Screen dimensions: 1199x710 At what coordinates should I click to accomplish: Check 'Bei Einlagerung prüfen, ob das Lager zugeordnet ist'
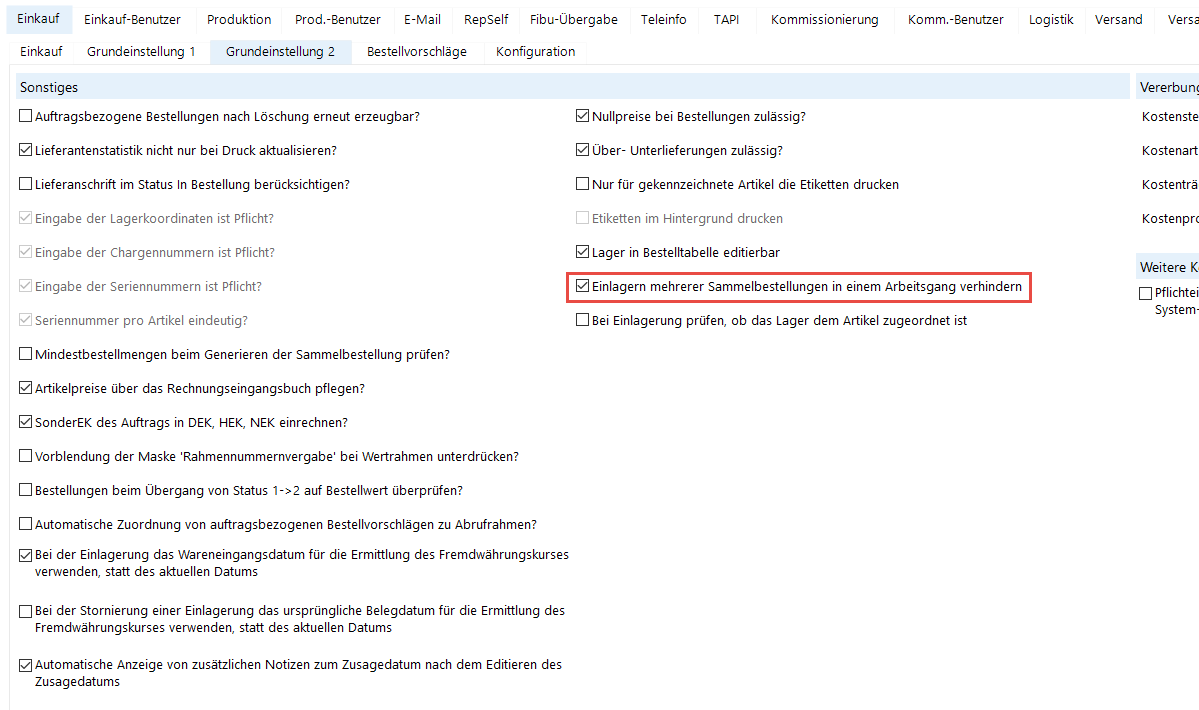click(x=583, y=320)
